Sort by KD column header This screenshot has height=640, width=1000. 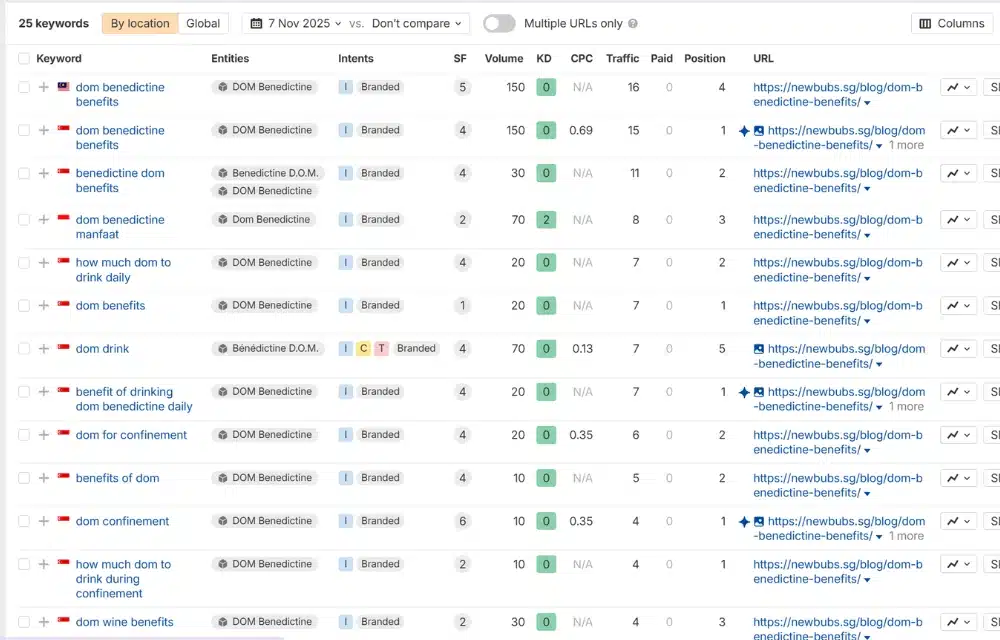click(543, 59)
